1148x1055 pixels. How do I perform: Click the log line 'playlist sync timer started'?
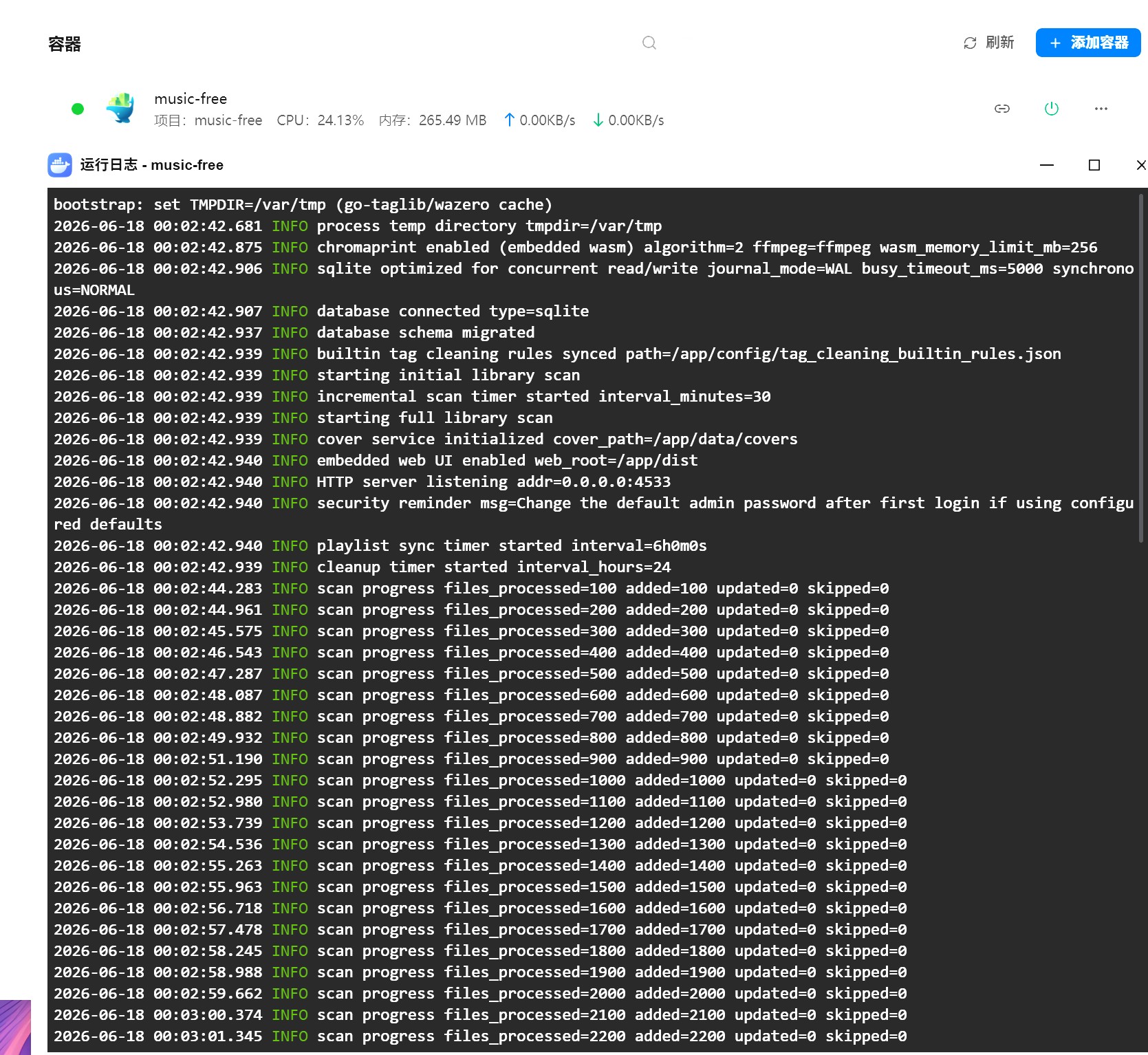click(380, 545)
